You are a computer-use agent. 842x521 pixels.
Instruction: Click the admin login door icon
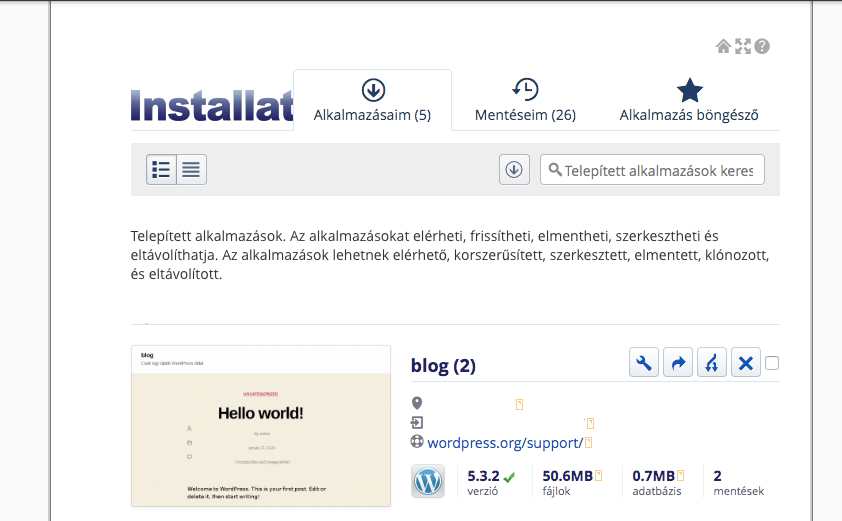[417, 423]
